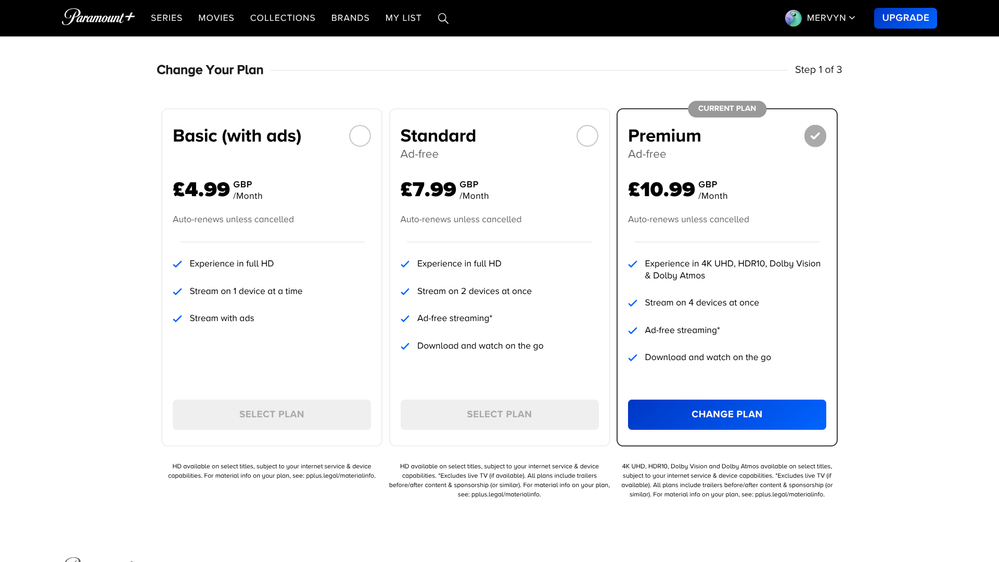Screen dimensions: 999x562
Task: Click the Mervyn profile avatar
Action: coord(793,18)
